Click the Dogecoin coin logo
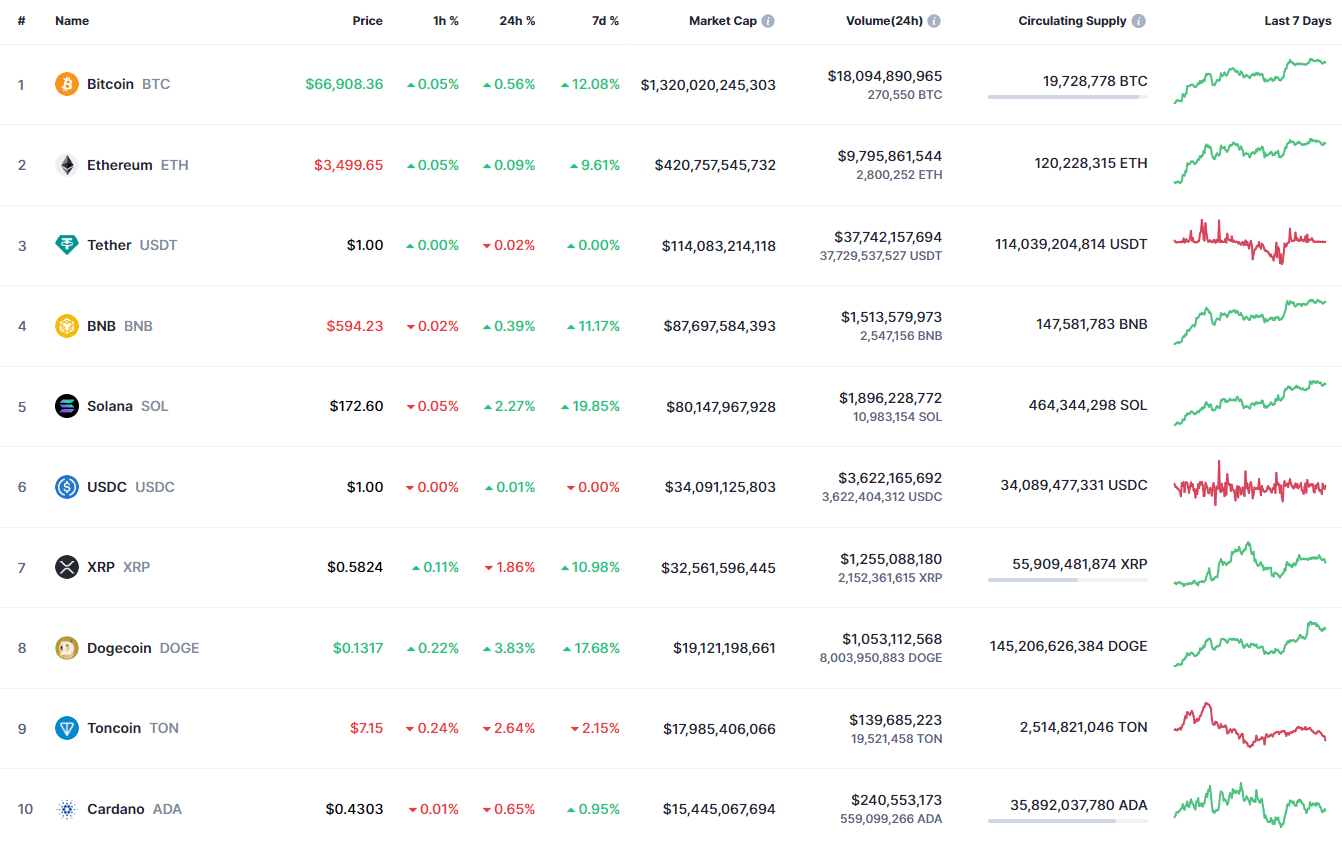This screenshot has height=842, width=1342. 66,648
